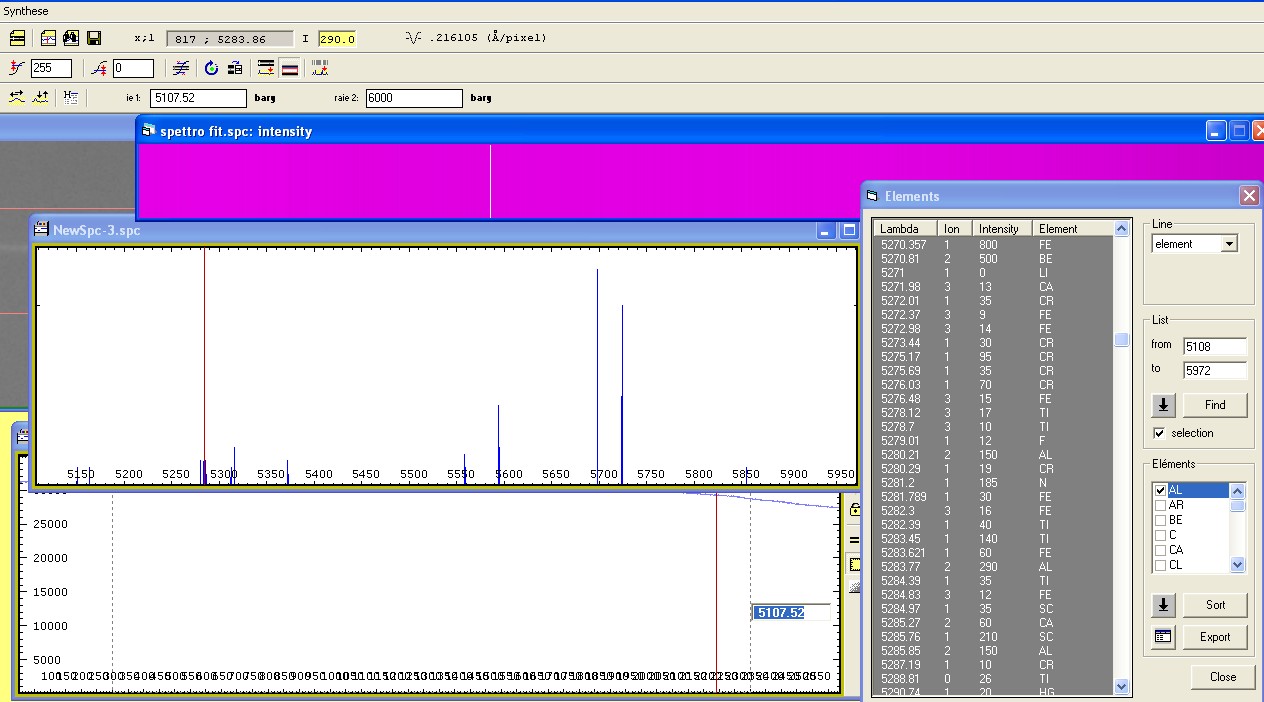
Task: Check the C element checkbox
Action: point(1160,535)
